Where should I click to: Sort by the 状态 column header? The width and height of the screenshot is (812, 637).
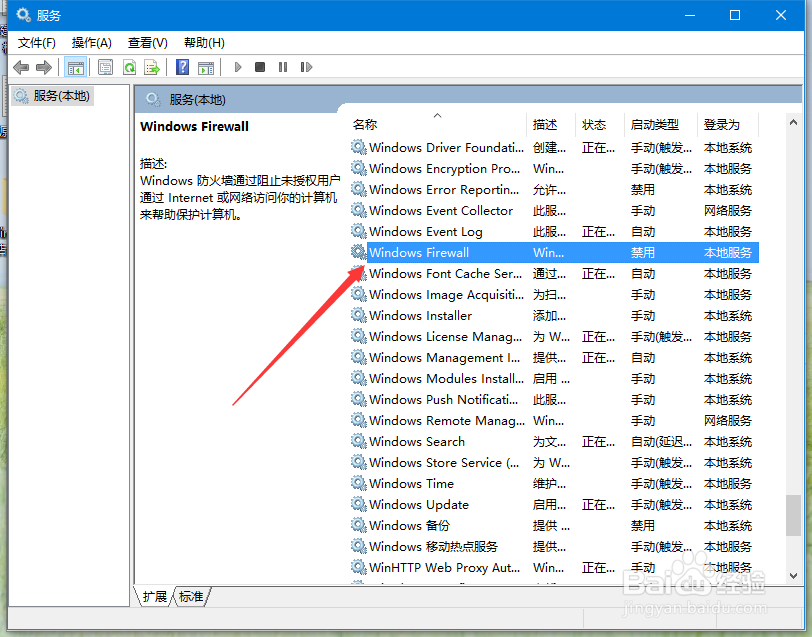click(x=600, y=124)
